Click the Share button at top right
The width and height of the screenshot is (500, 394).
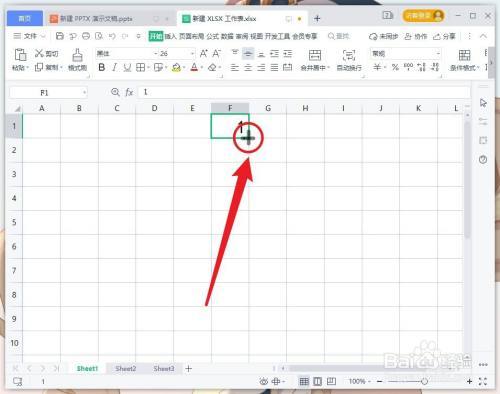point(444,36)
